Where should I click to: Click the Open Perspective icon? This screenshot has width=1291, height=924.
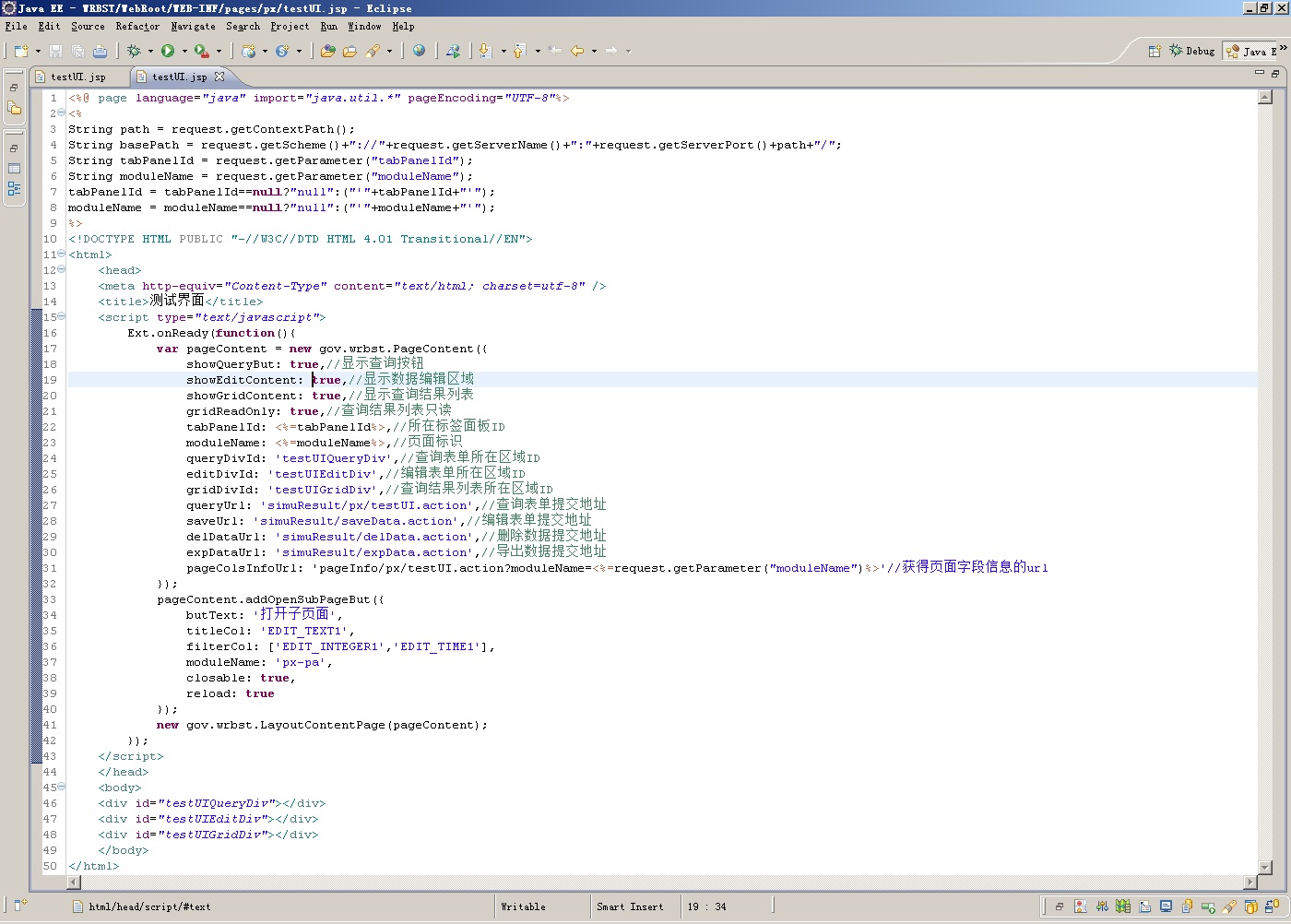point(1154,51)
